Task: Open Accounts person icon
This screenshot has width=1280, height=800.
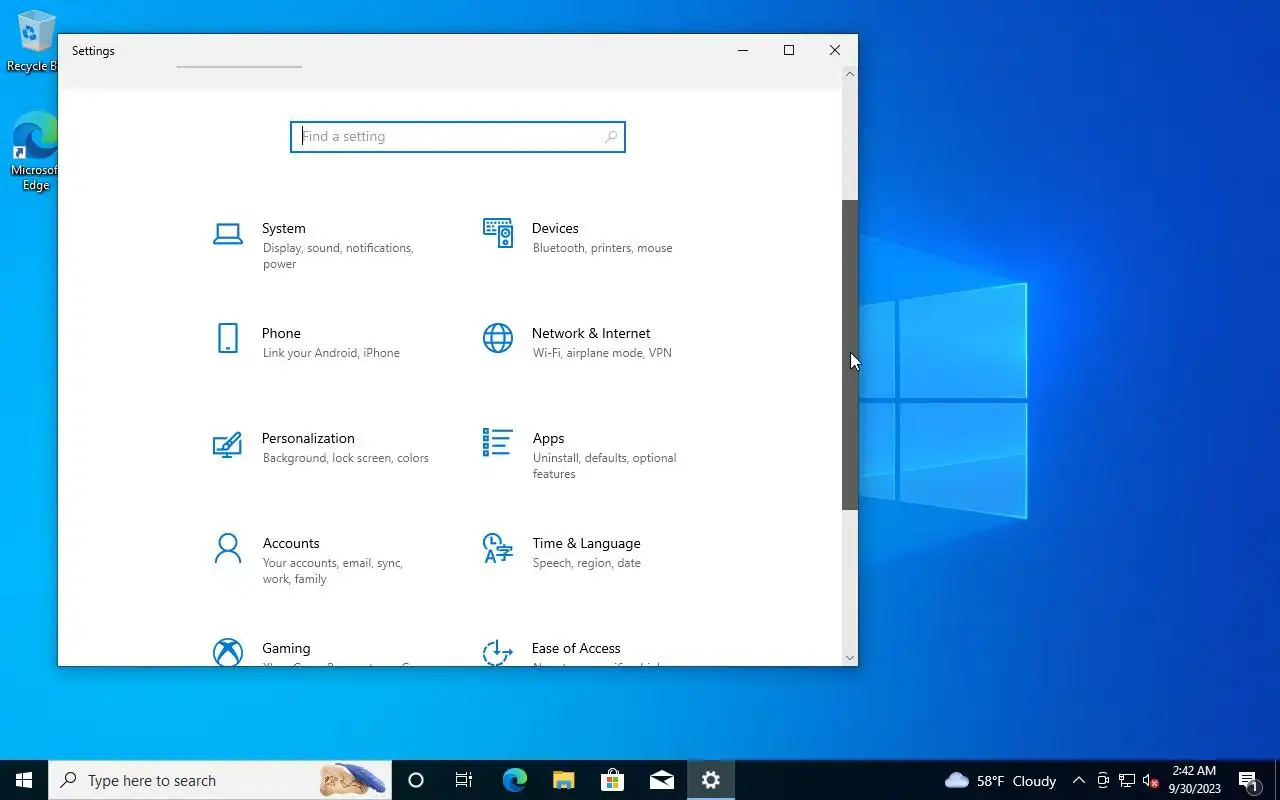Action: pyautogui.click(x=228, y=548)
